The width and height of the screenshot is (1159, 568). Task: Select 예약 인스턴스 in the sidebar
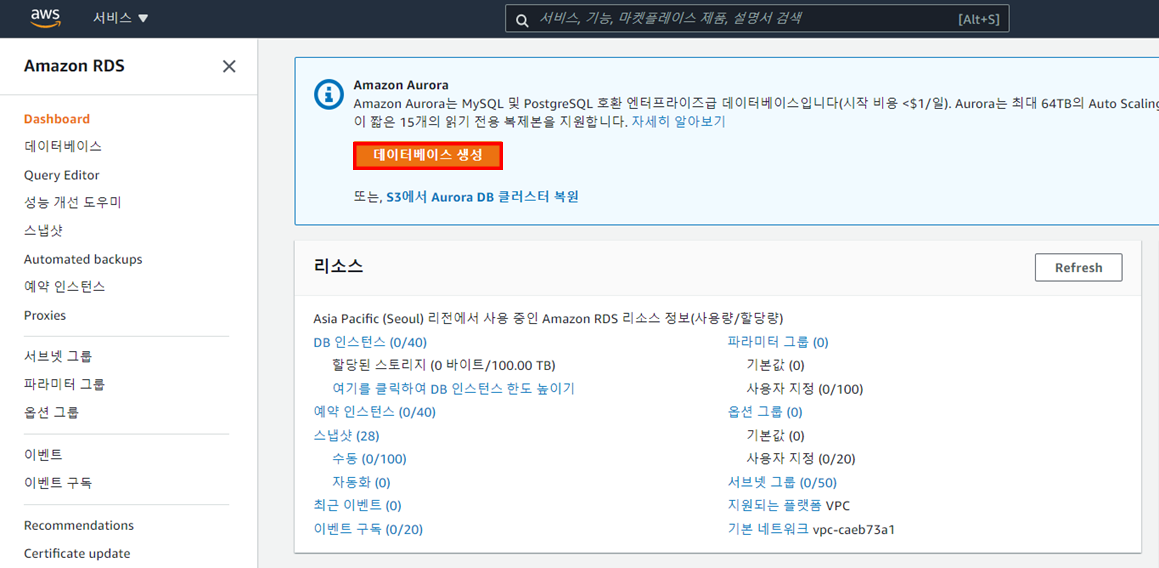pyautogui.click(x=64, y=287)
